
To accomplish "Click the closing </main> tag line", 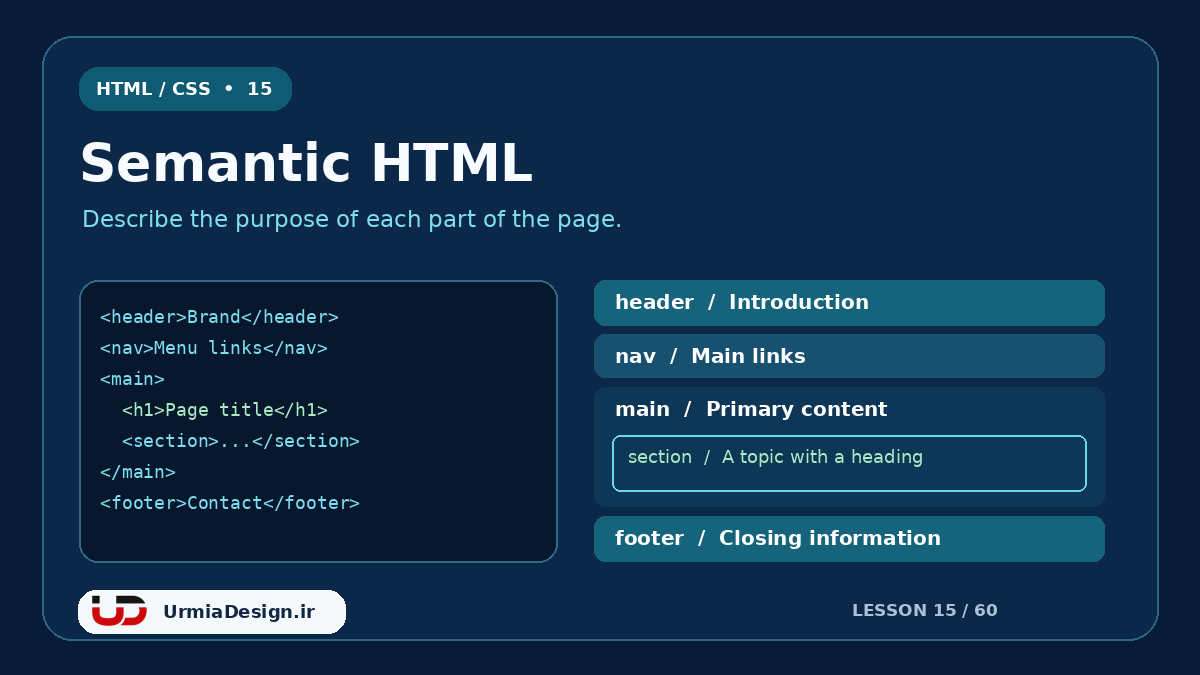I will (x=138, y=472).
